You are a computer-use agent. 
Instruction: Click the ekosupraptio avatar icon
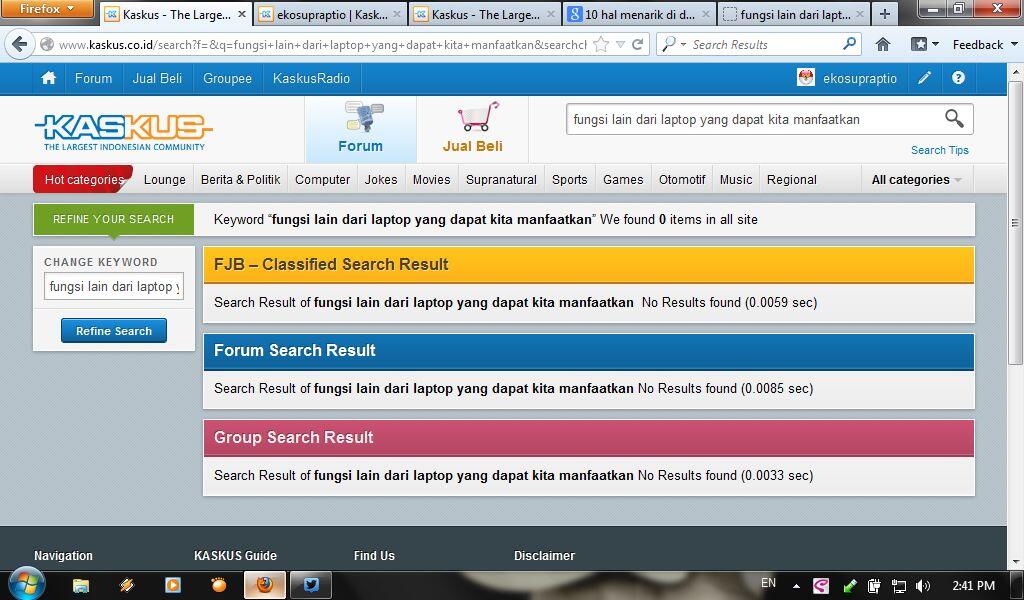[806, 78]
